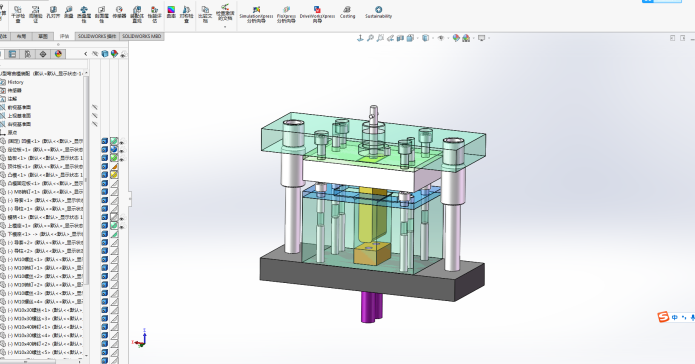This screenshot has width=695, height=364.
Task: Click the tree scroll-up arrow
Action: click(86, 73)
